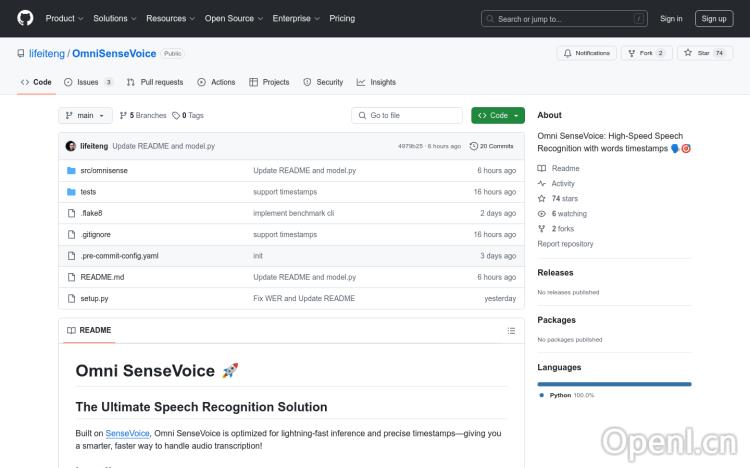The width and height of the screenshot is (750, 468).
Task: Click the GitHub logo icon
Action: coord(25,18)
